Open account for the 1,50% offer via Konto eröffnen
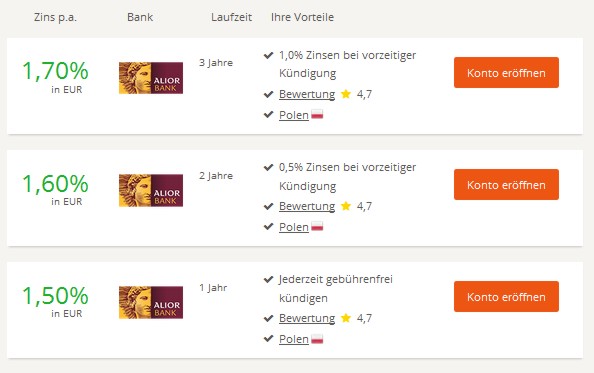594x373 pixels. 506,297
